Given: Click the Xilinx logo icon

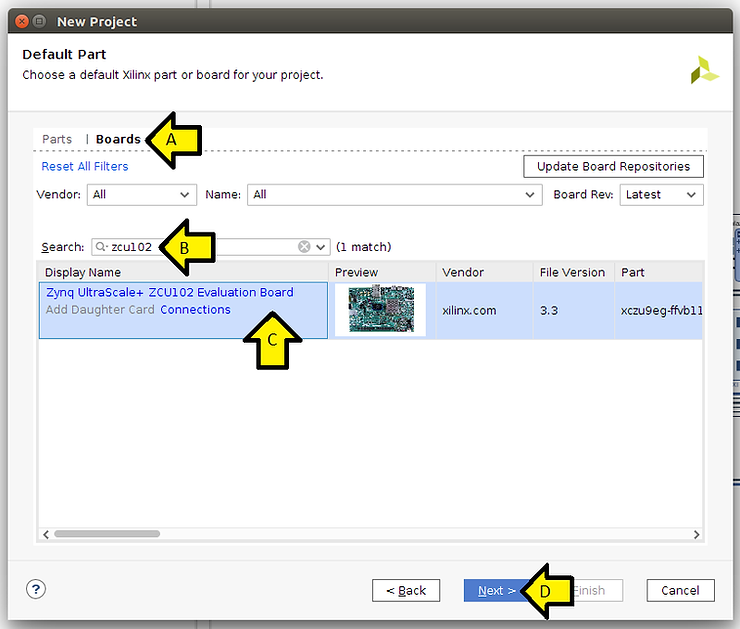Looking at the screenshot, I should tap(704, 70).
